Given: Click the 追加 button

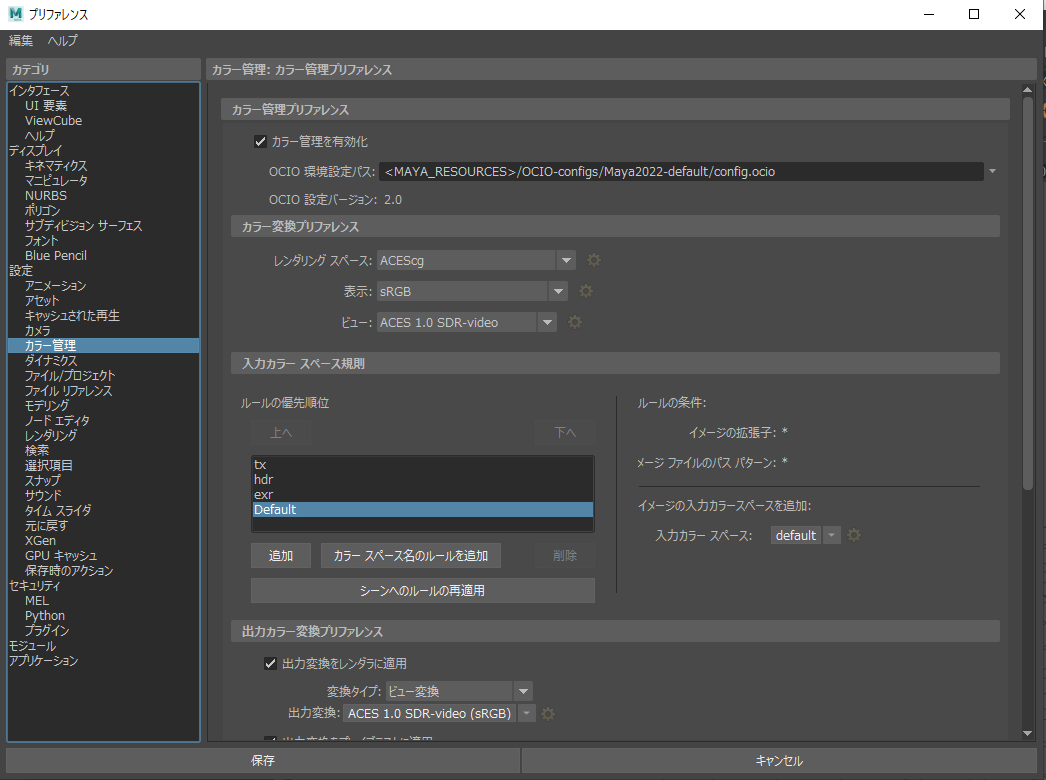Looking at the screenshot, I should pos(281,556).
